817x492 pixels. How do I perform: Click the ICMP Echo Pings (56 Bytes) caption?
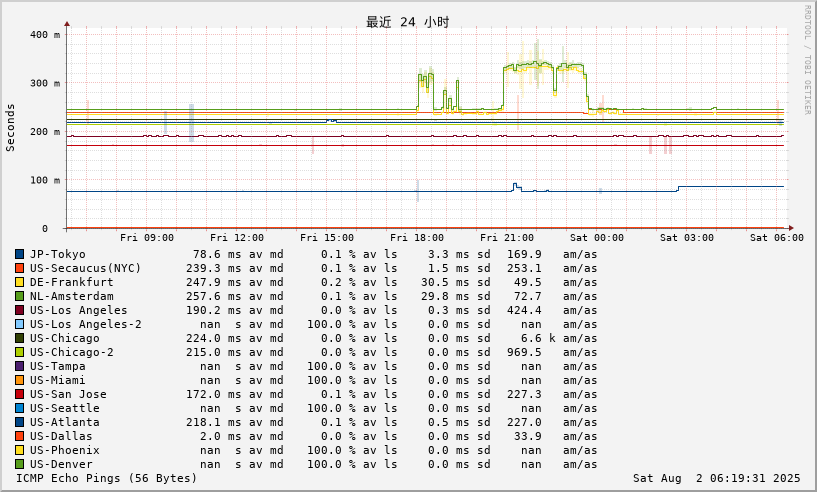(107, 478)
